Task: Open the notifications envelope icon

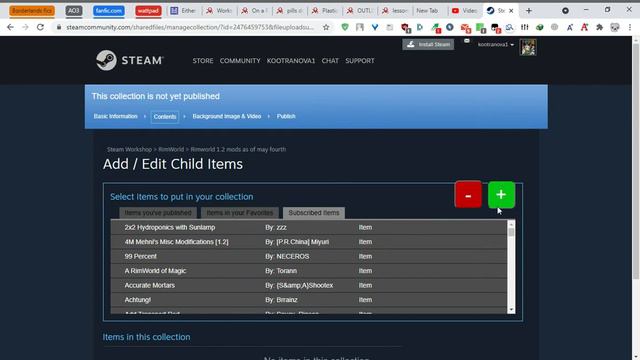Action: 467,41
